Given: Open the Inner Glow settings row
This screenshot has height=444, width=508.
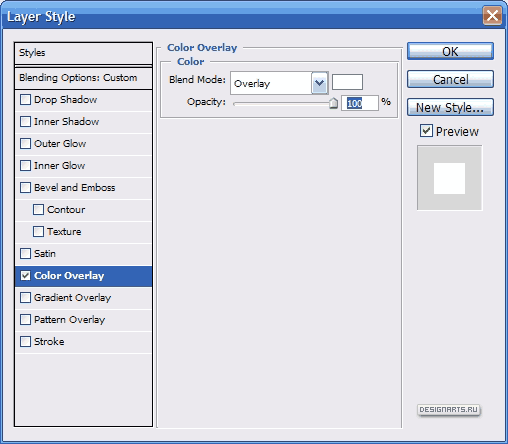Looking at the screenshot, I should tap(83, 166).
